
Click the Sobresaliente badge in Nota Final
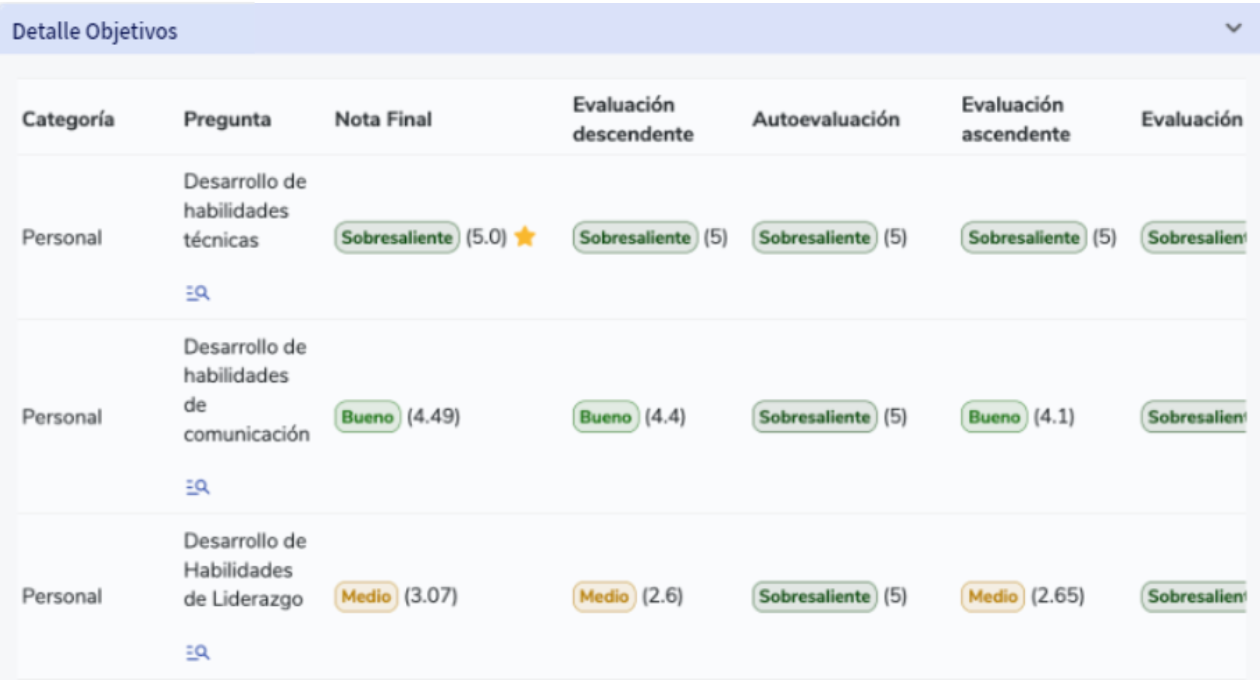click(397, 238)
